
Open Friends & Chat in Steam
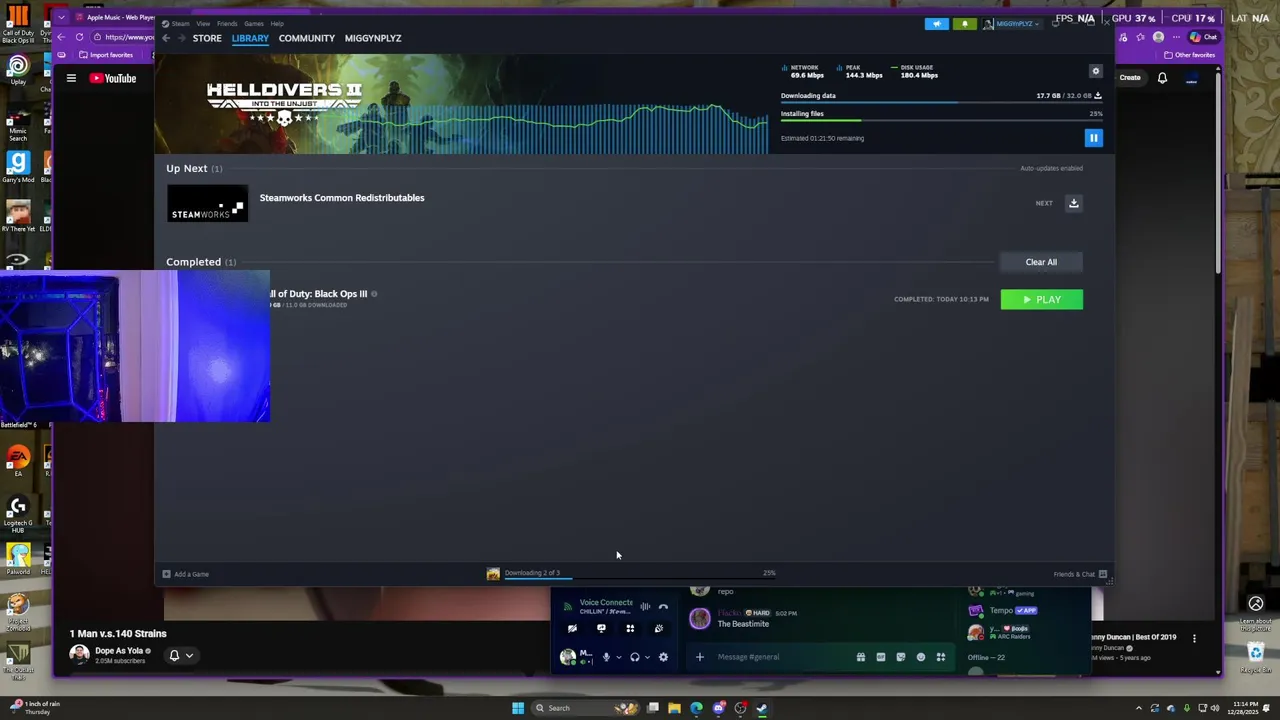coord(1080,574)
